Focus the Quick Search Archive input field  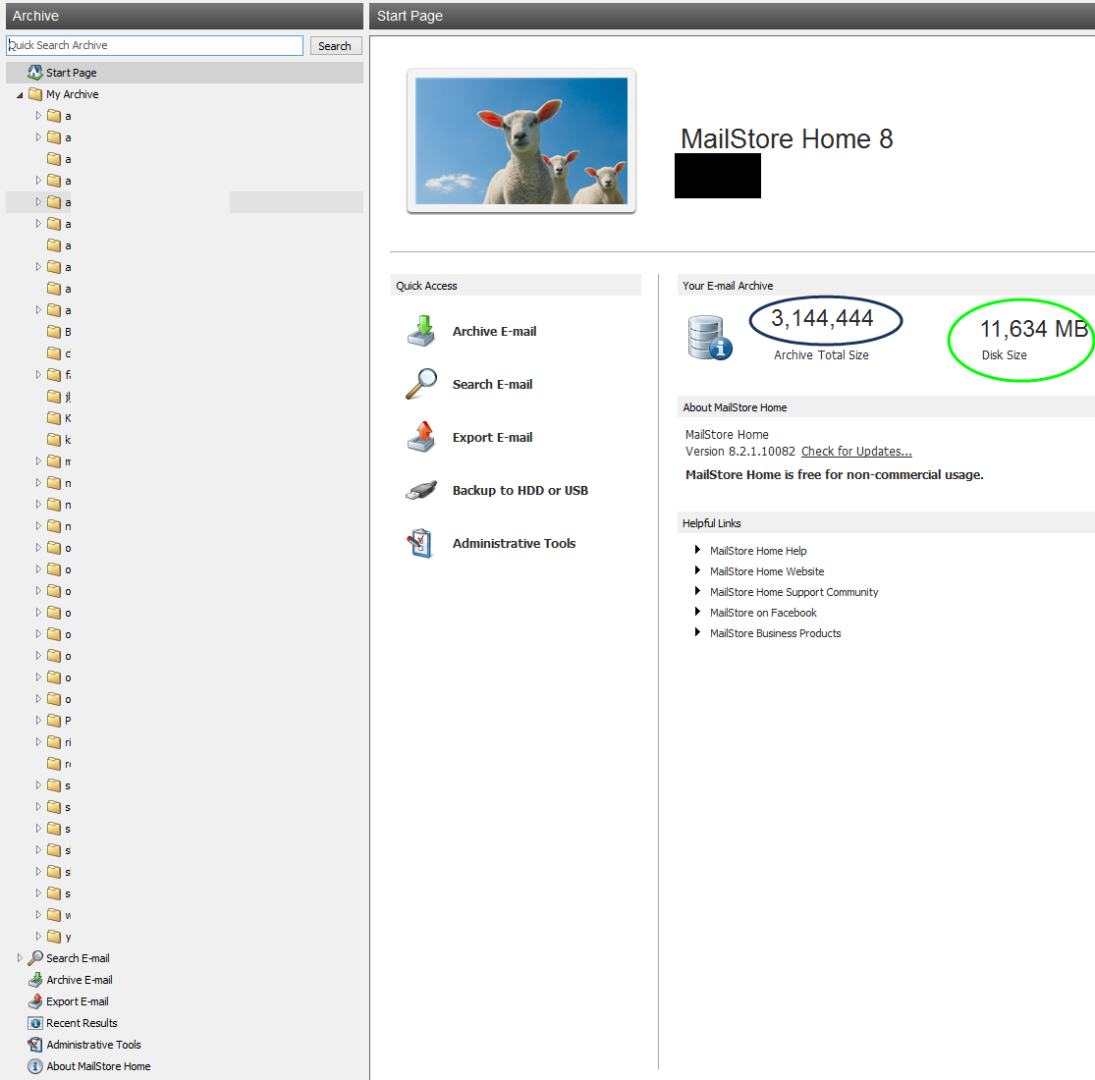pyautogui.click(x=154, y=45)
